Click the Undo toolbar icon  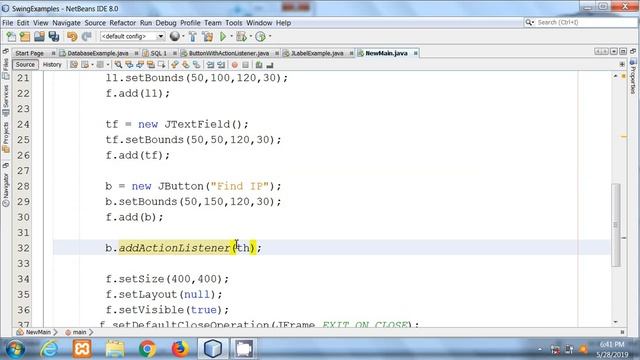tap(72, 37)
